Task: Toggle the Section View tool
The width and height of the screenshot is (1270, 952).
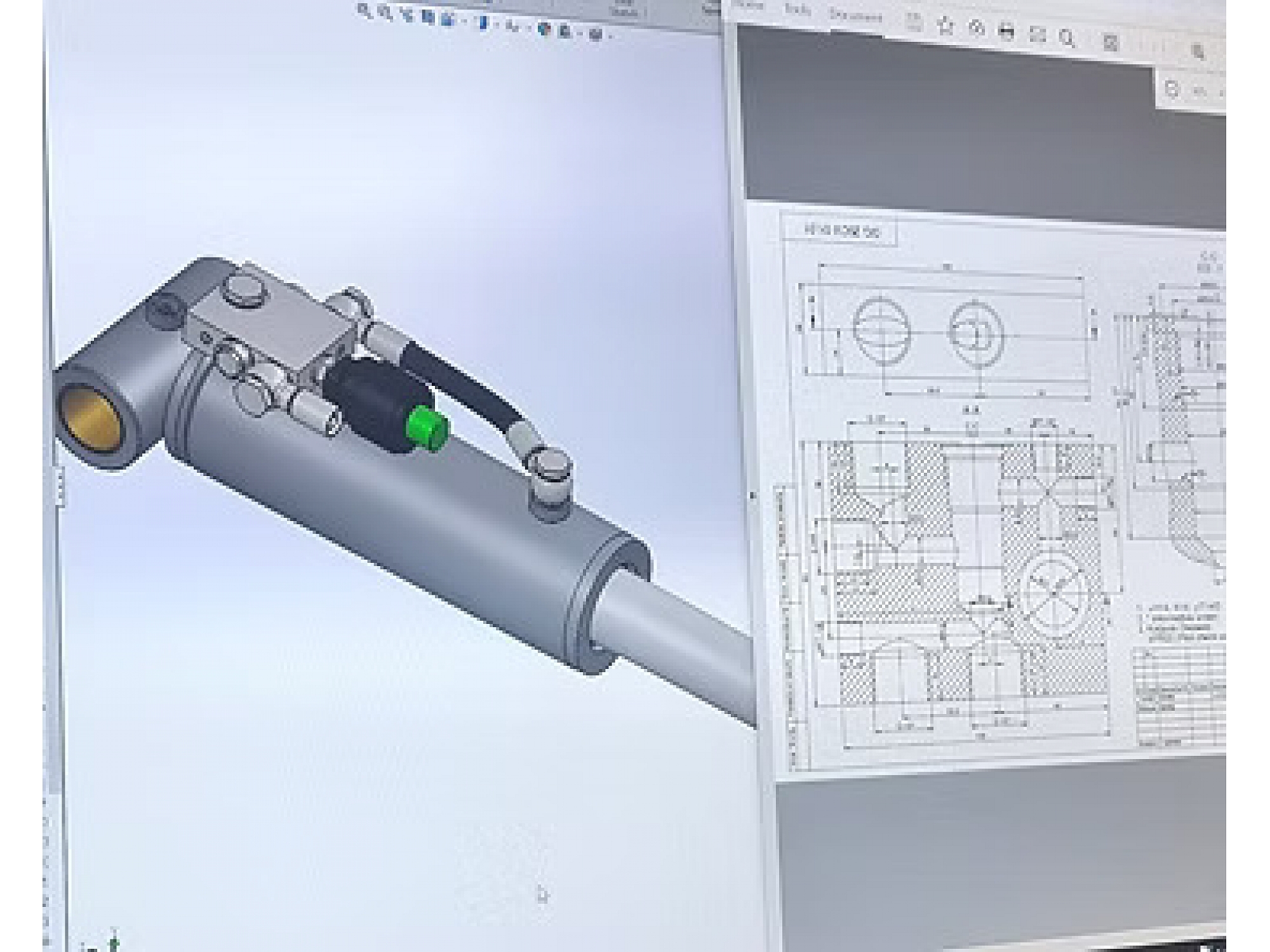Action: coord(429,18)
